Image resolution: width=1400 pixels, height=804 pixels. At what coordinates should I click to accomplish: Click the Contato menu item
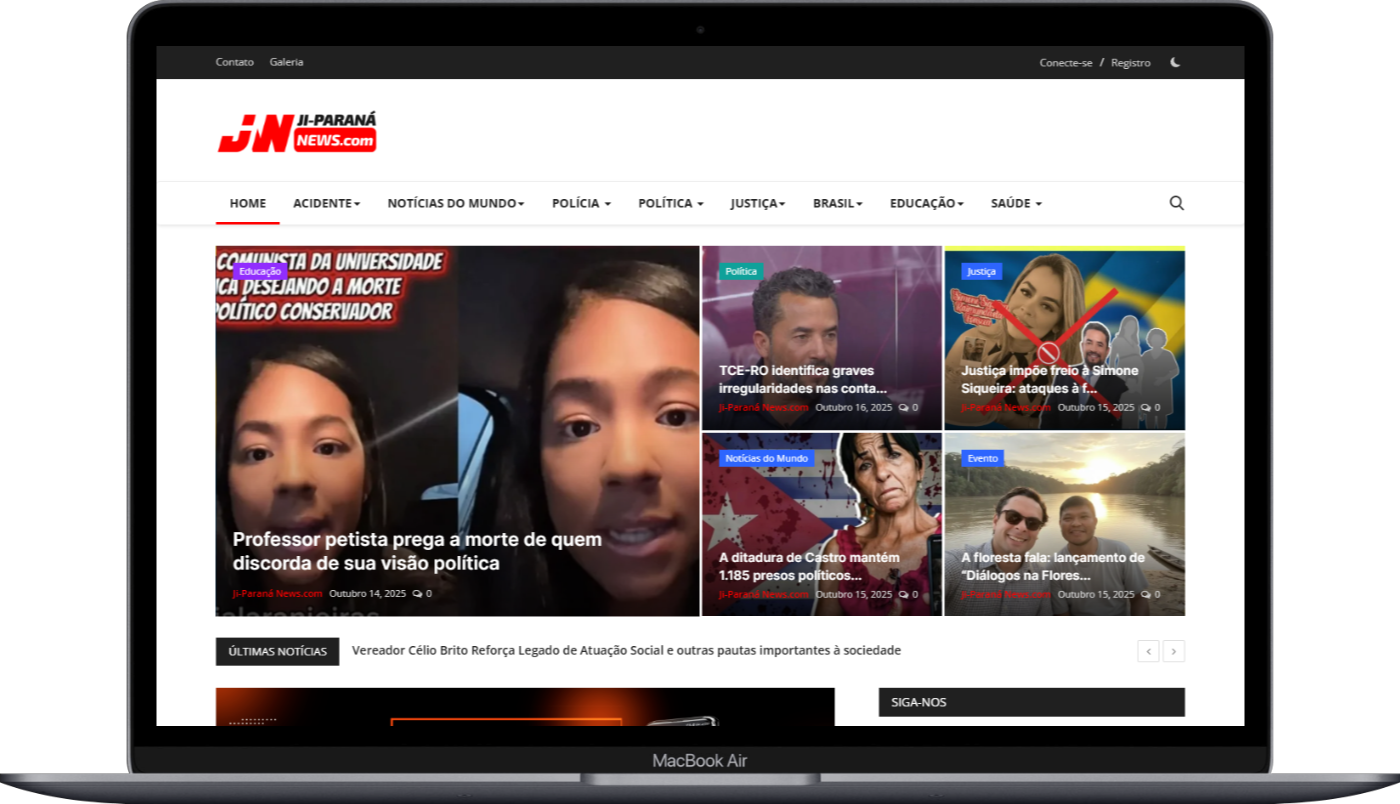[234, 62]
